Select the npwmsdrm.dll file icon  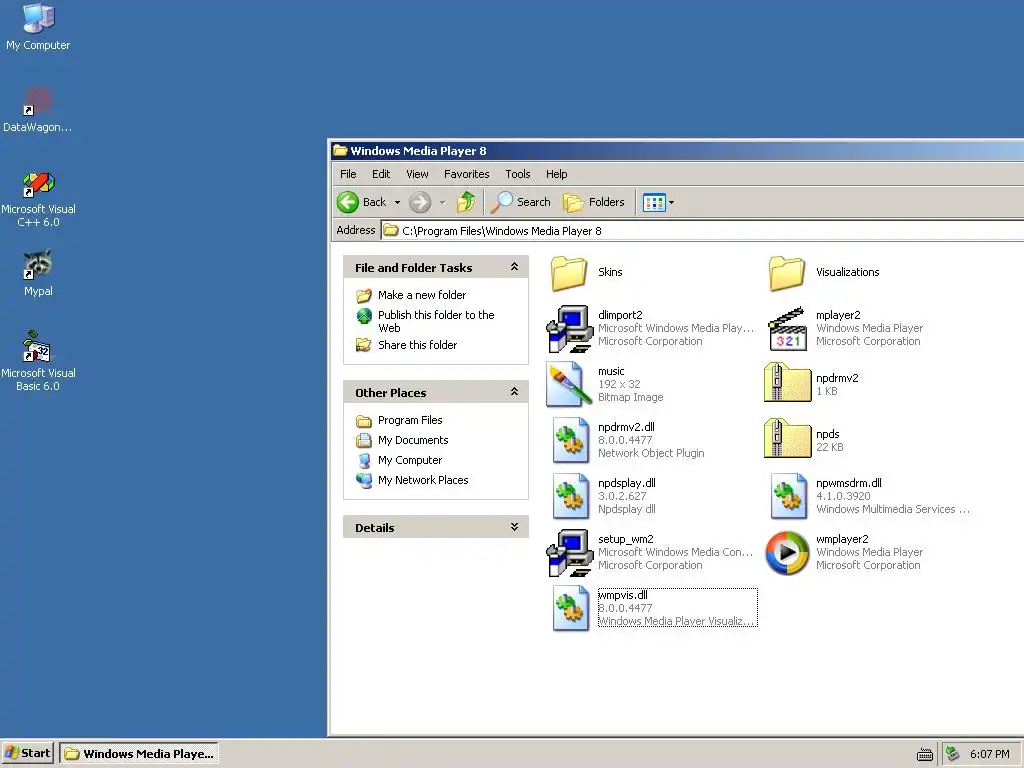(788, 496)
